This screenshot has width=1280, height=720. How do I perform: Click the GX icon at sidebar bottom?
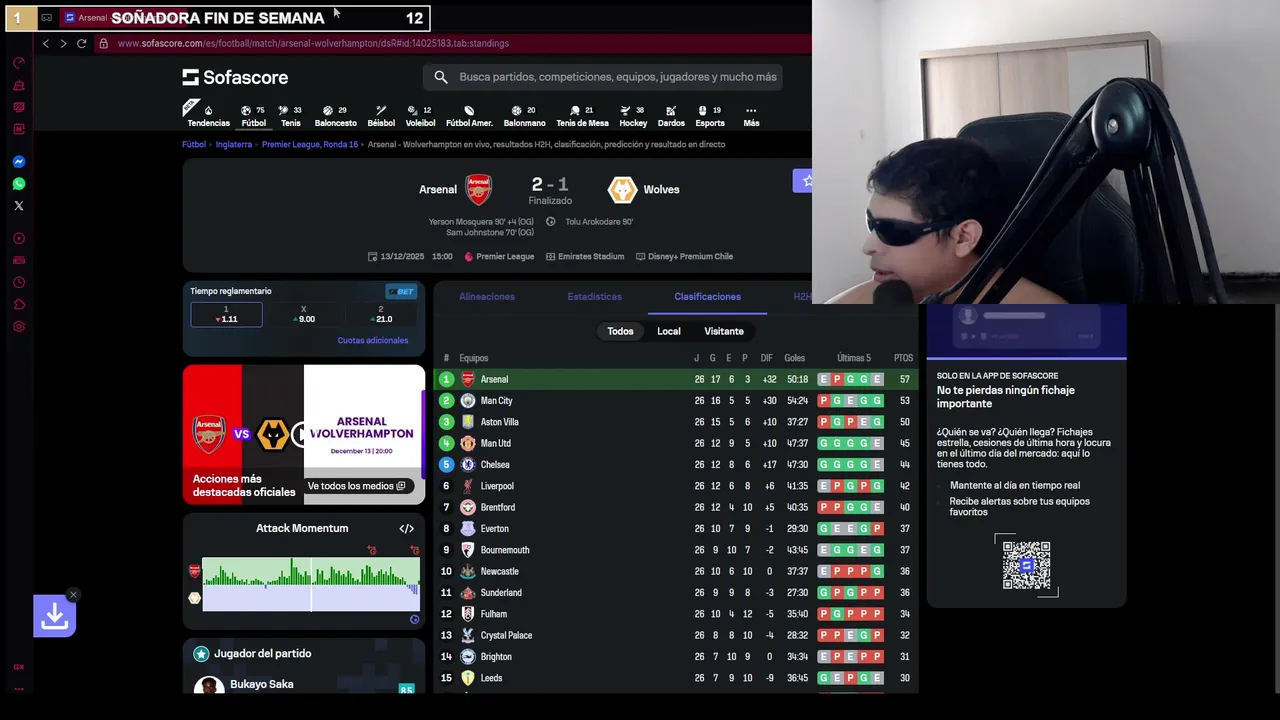[x=18, y=667]
